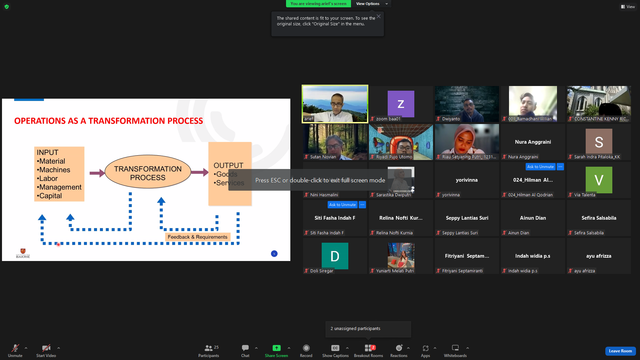Open more options on 024_Hilman tile

pos(560,167)
